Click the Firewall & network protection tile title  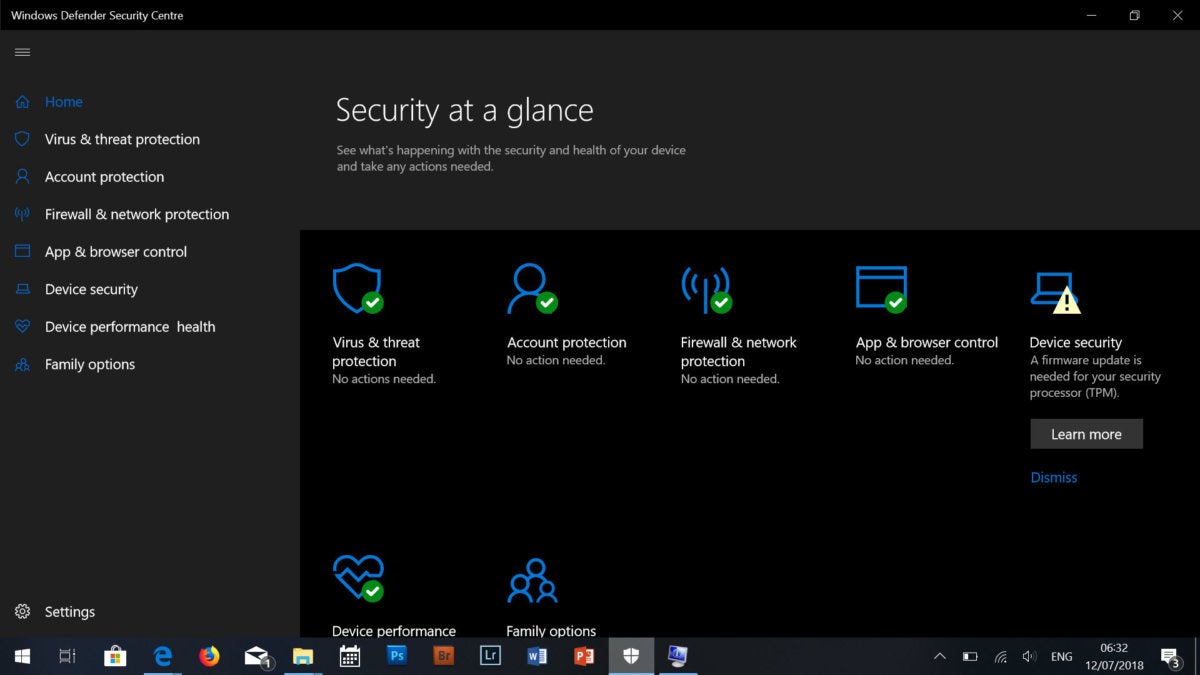[x=739, y=352]
